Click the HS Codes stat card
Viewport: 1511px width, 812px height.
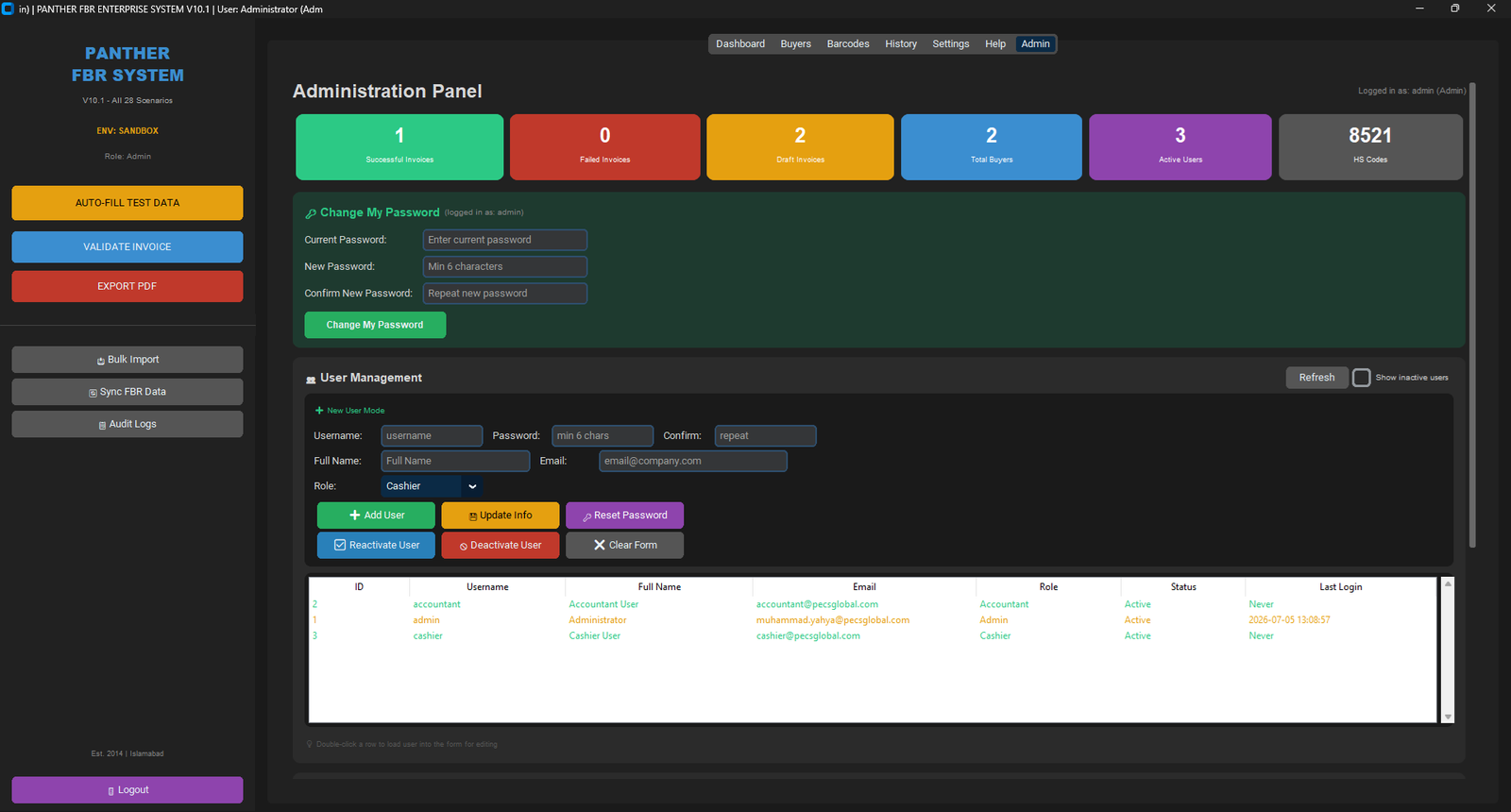pyautogui.click(x=1370, y=147)
